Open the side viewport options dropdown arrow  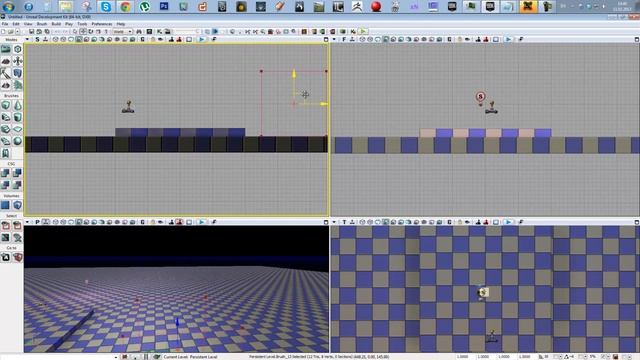27,40
